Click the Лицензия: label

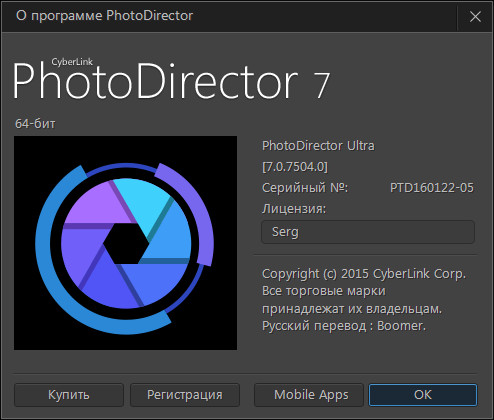294,209
